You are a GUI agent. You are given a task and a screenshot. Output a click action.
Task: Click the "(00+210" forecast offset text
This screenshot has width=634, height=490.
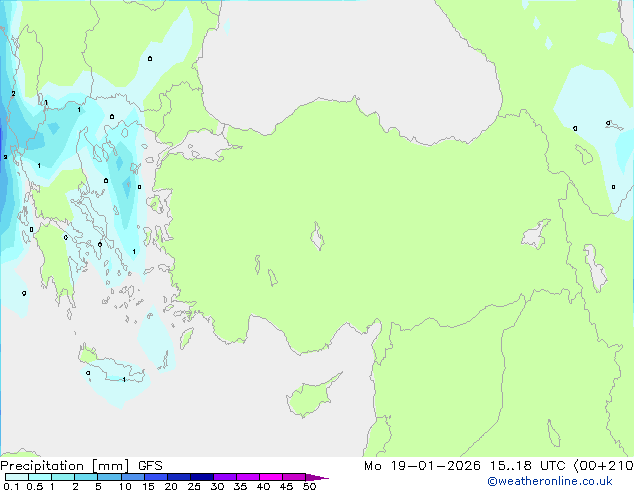[603, 466]
